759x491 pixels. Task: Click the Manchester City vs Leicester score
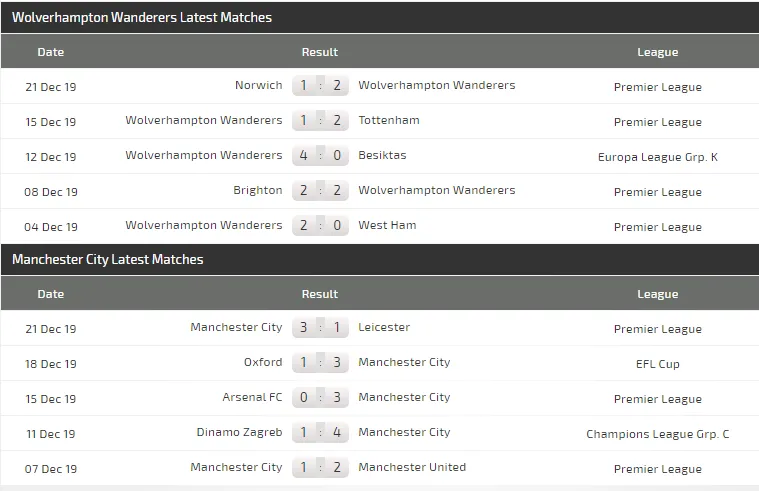pos(320,328)
